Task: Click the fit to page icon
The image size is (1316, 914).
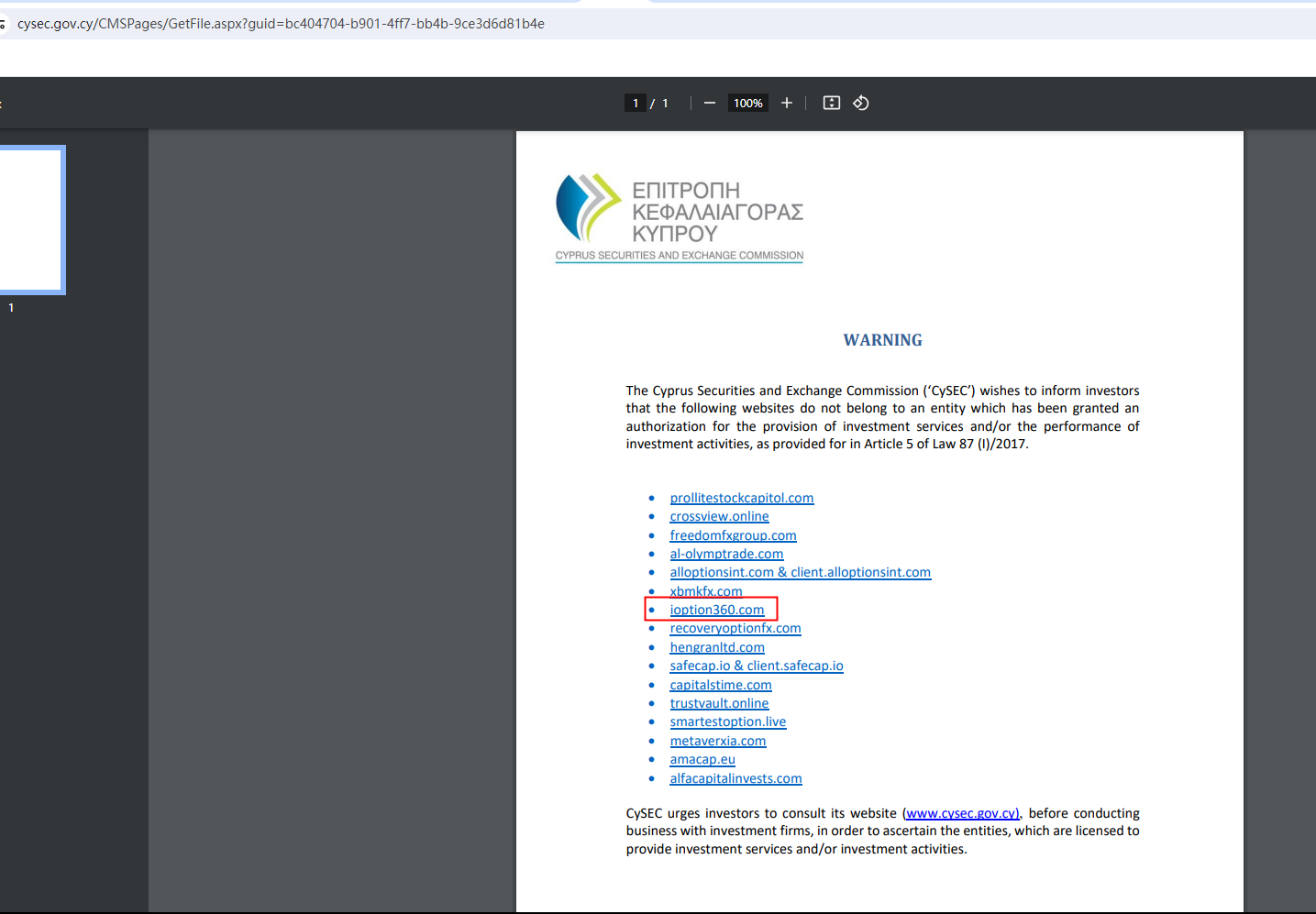Action: (832, 103)
